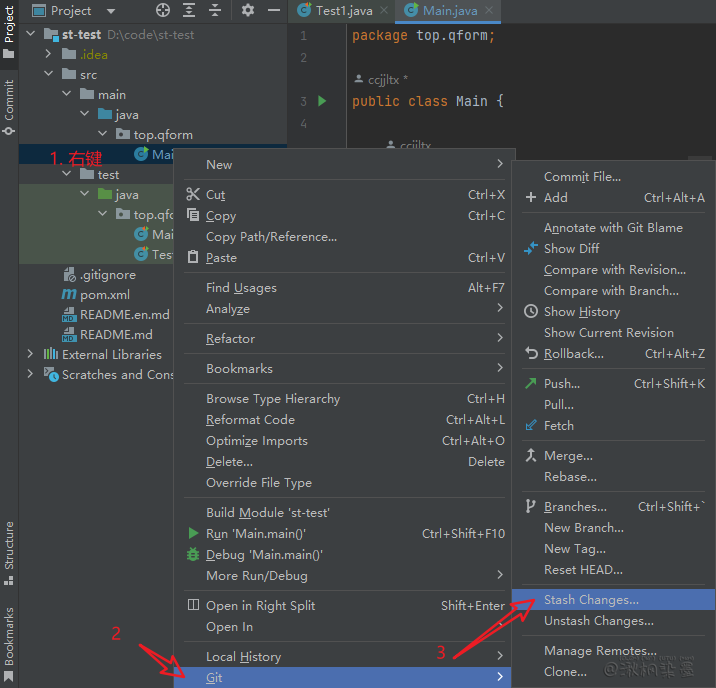Close the Test1.java editor tab
This screenshot has height=688, width=716.
click(x=383, y=11)
